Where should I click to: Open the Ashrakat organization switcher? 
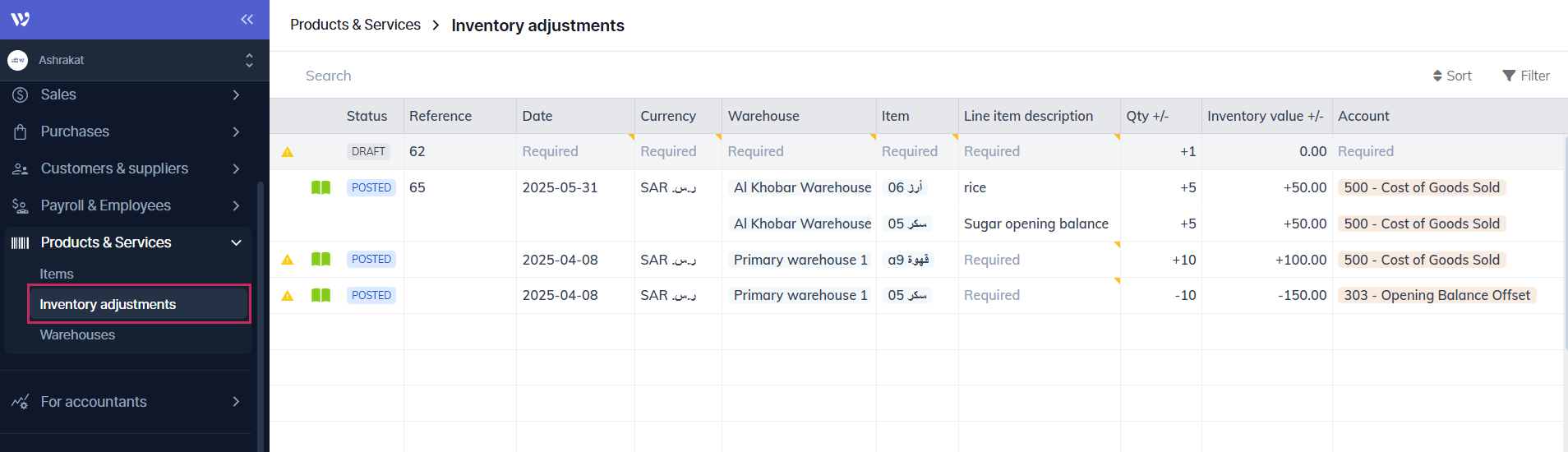pos(249,60)
